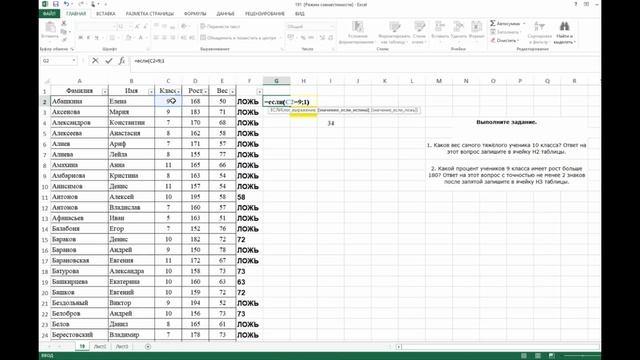The width and height of the screenshot is (640, 360).
Task: Click the fill color bucket button
Action: point(128,38)
